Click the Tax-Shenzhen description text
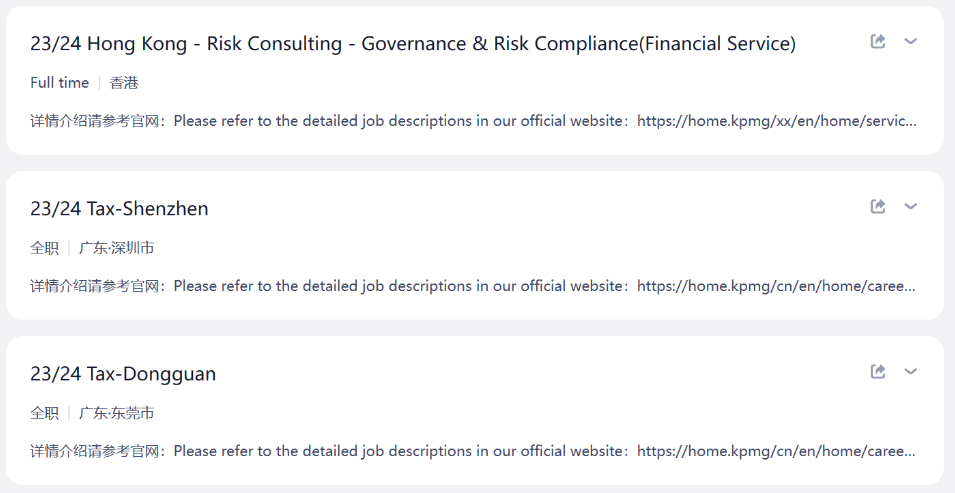Image resolution: width=955 pixels, height=493 pixels. tap(473, 286)
